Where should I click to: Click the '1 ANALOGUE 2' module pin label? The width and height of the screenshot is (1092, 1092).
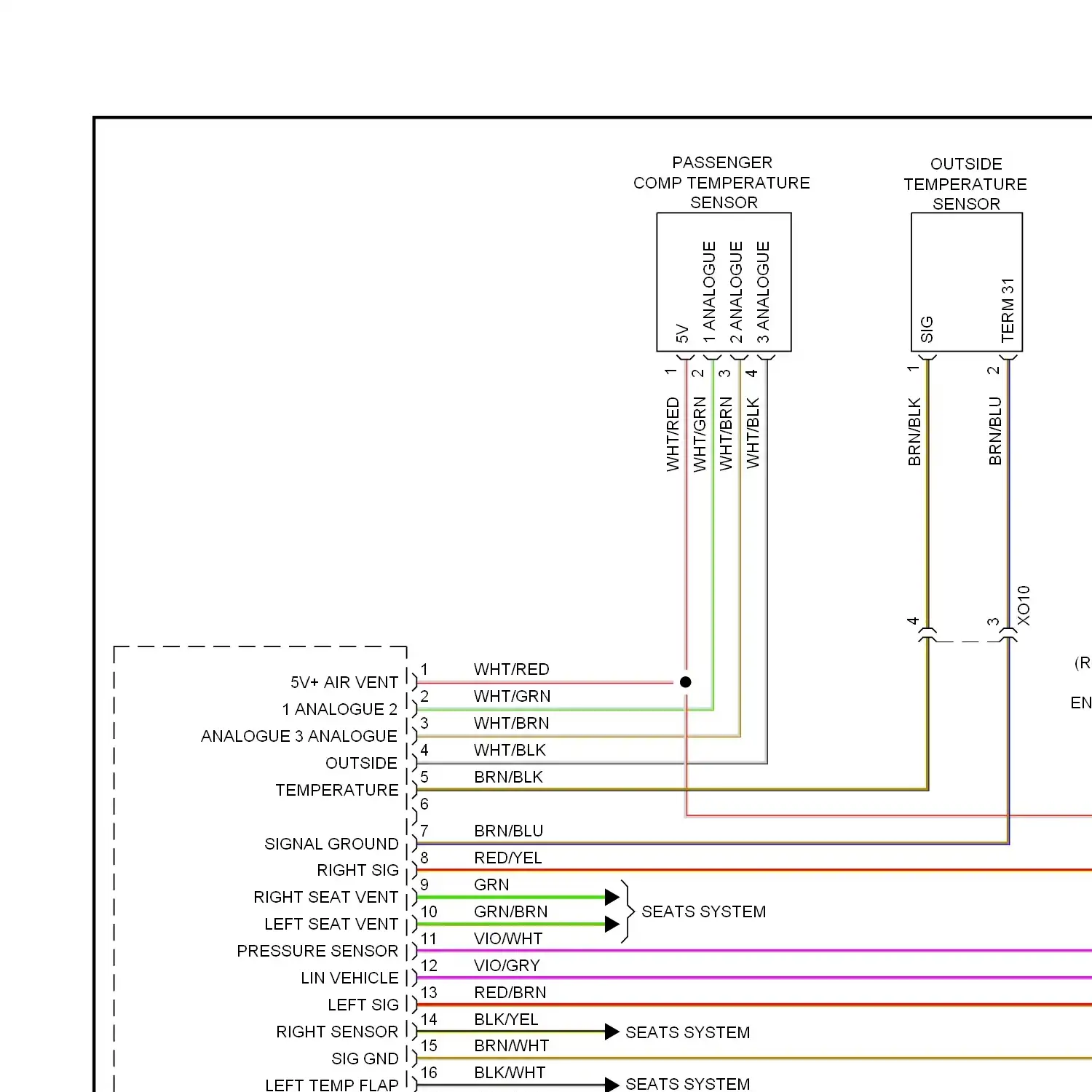tap(340, 709)
